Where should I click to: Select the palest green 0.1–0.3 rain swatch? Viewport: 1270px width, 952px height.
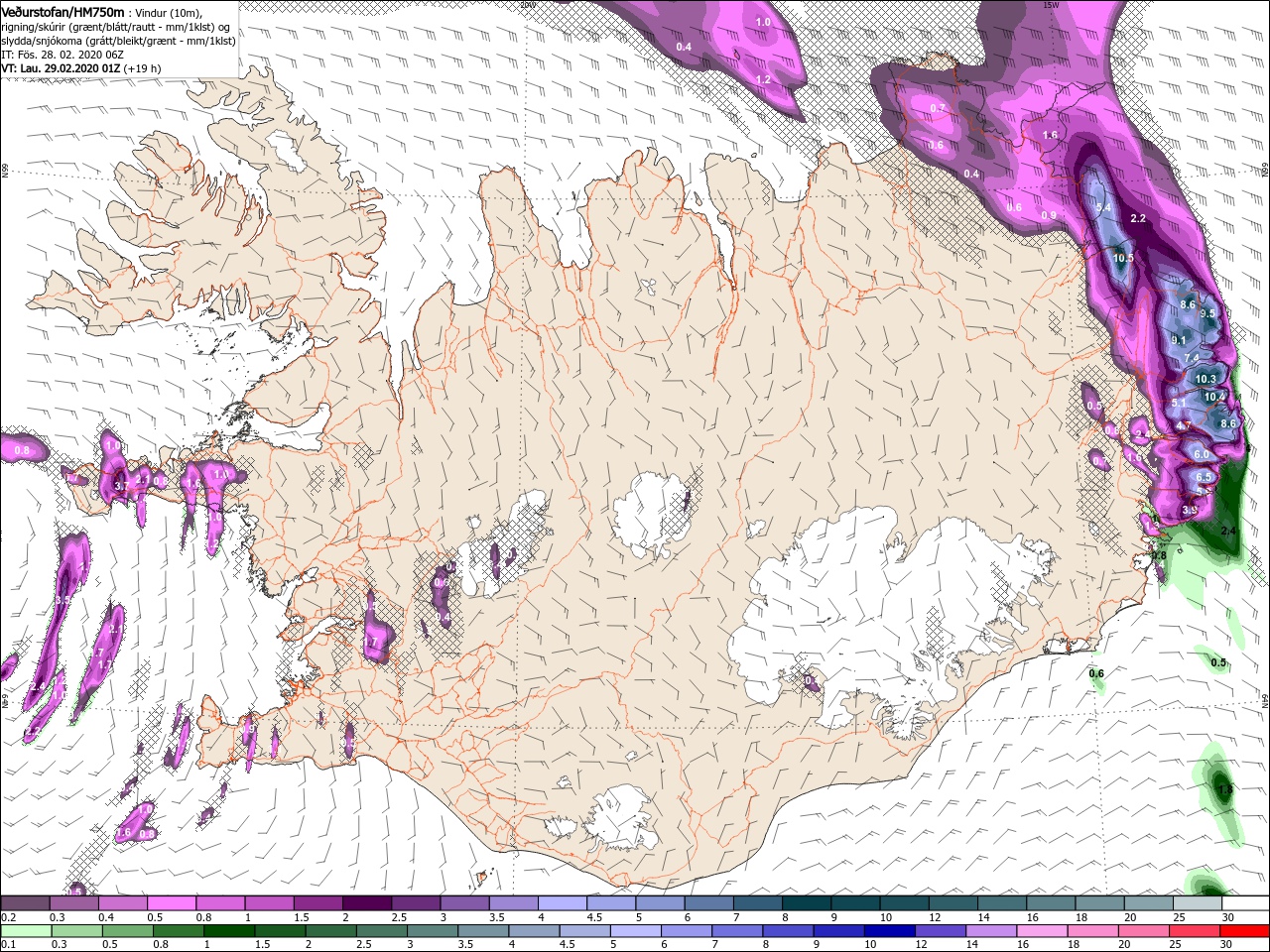25,931
